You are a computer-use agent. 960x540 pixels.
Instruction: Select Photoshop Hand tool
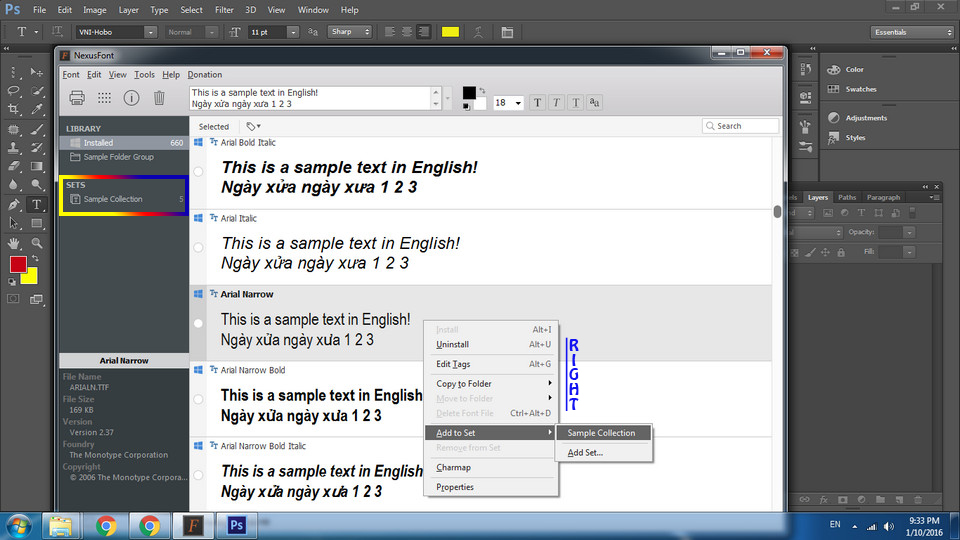pos(13,243)
